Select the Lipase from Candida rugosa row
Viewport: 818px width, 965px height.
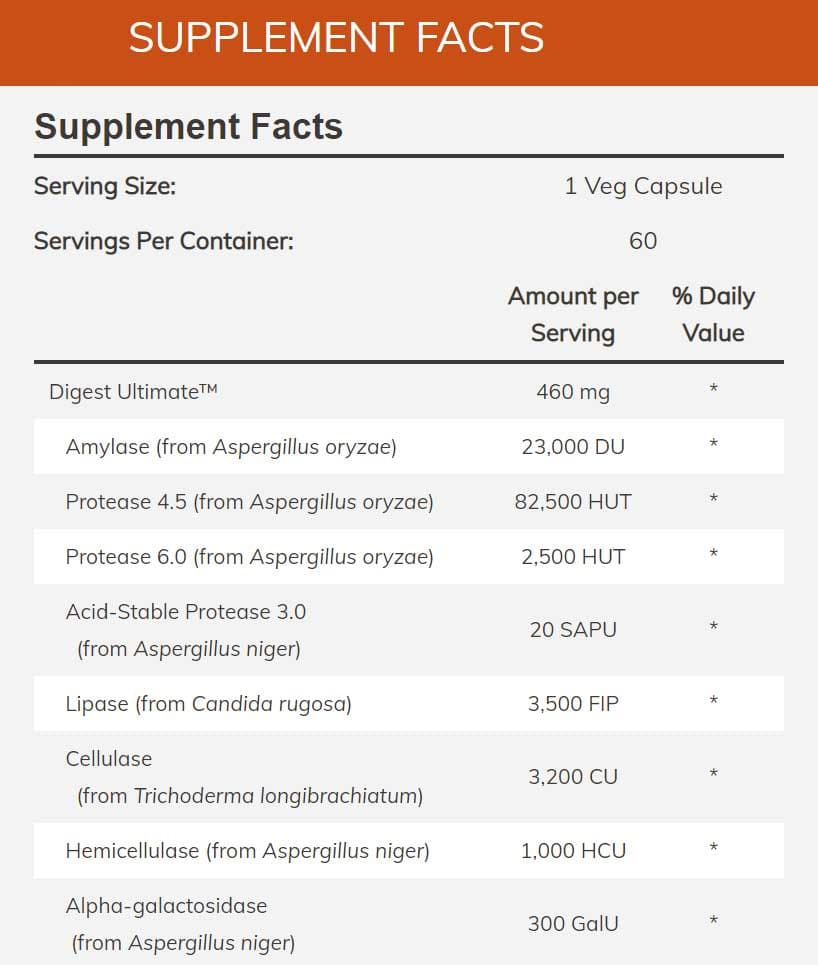tap(208, 704)
